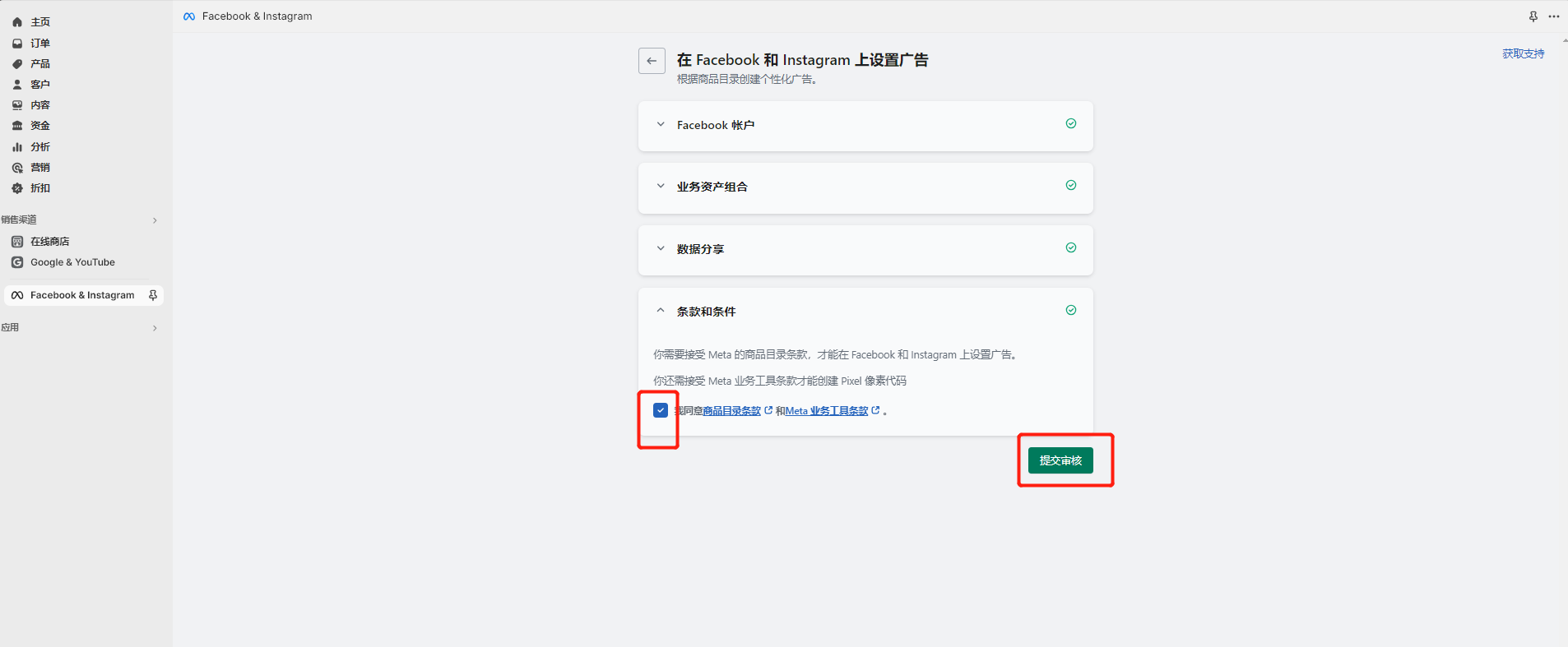Viewport: 1568px width, 647px height.
Task: Collapse the 条款和条件 section chevron
Action: point(661,311)
